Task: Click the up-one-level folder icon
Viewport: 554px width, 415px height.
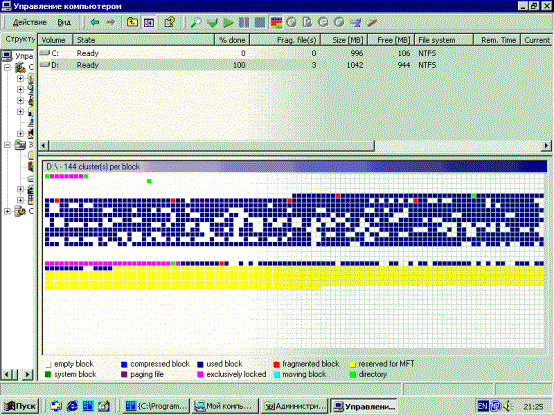Action: click(132, 23)
